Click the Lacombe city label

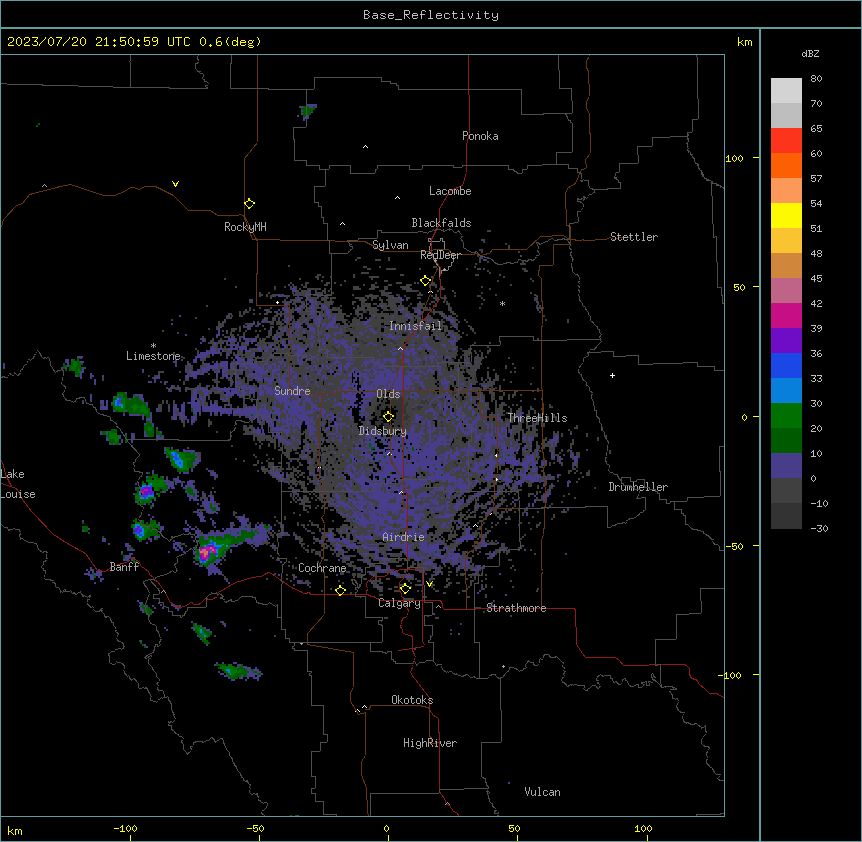[450, 191]
